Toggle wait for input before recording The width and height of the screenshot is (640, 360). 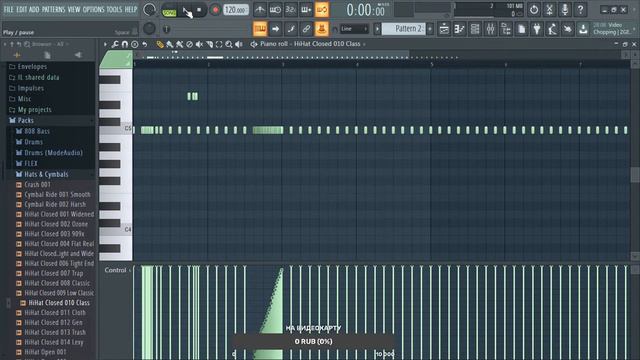click(275, 9)
